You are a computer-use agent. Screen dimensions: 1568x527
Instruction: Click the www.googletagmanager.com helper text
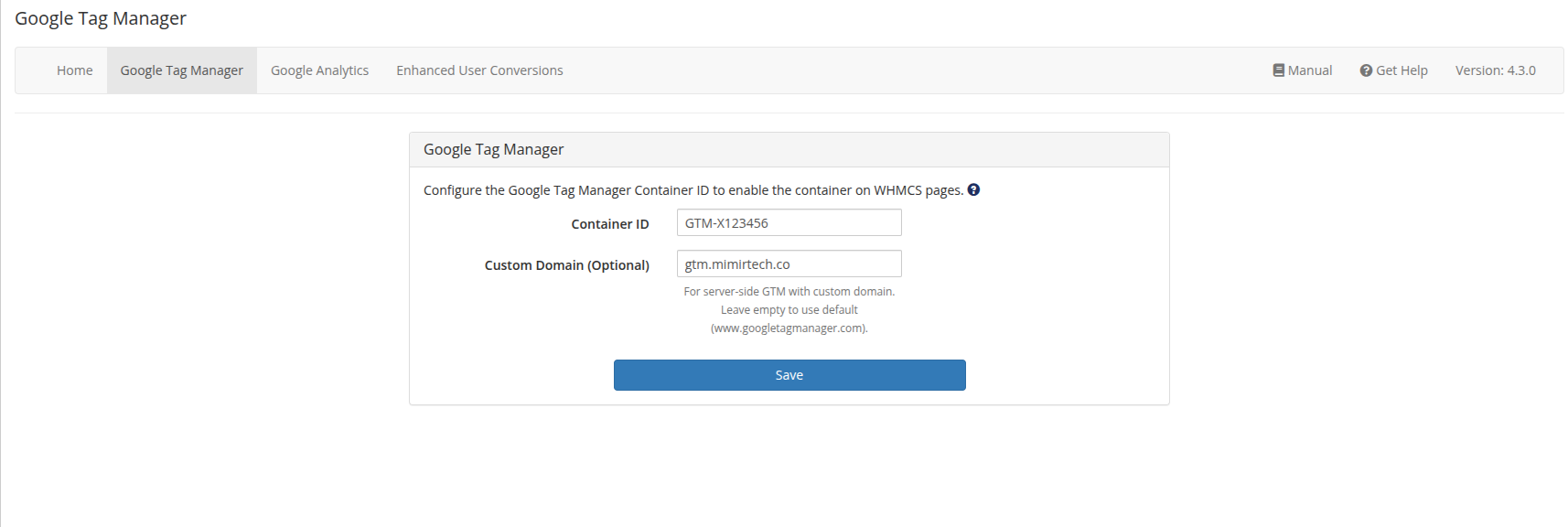[789, 328]
